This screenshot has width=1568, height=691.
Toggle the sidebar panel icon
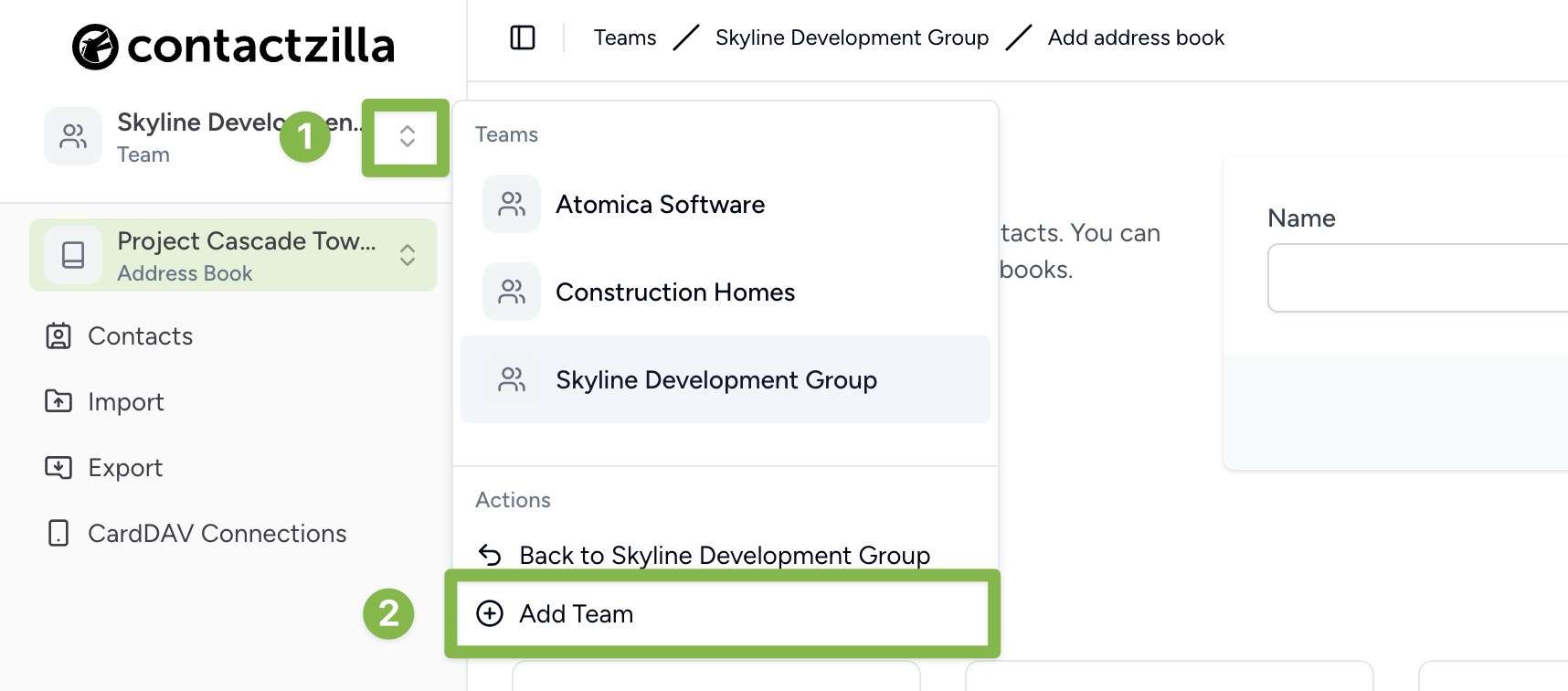click(x=523, y=37)
